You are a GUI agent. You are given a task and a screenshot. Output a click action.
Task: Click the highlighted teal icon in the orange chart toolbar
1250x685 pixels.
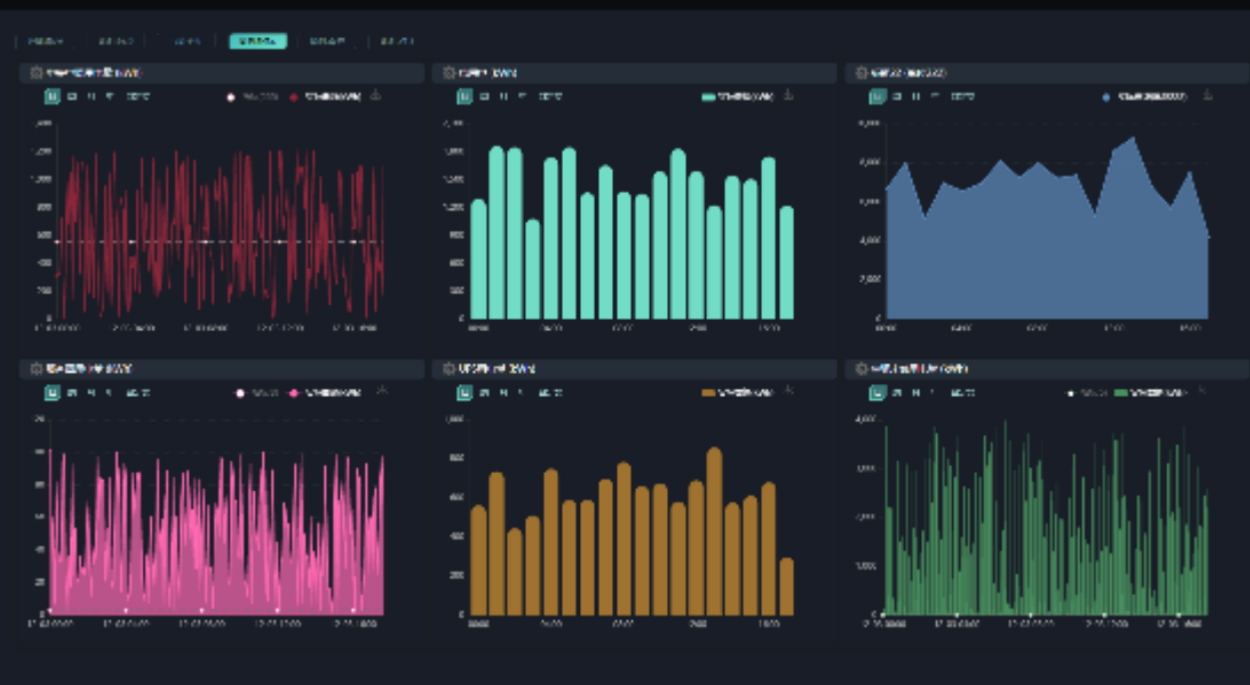464,393
